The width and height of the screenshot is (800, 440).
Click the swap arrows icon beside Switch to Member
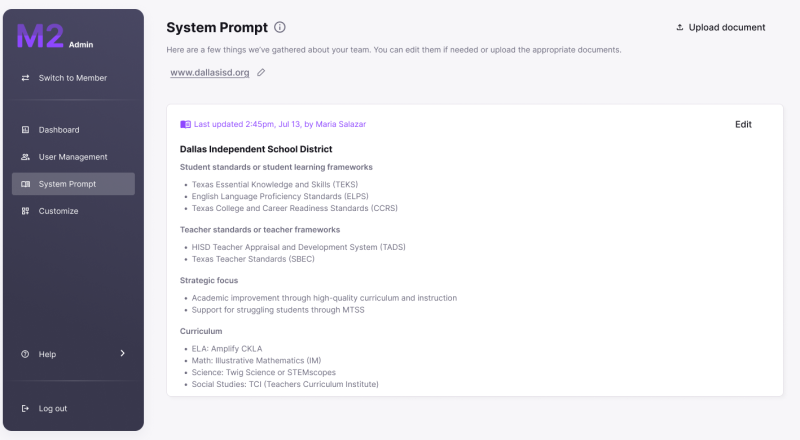(25, 78)
